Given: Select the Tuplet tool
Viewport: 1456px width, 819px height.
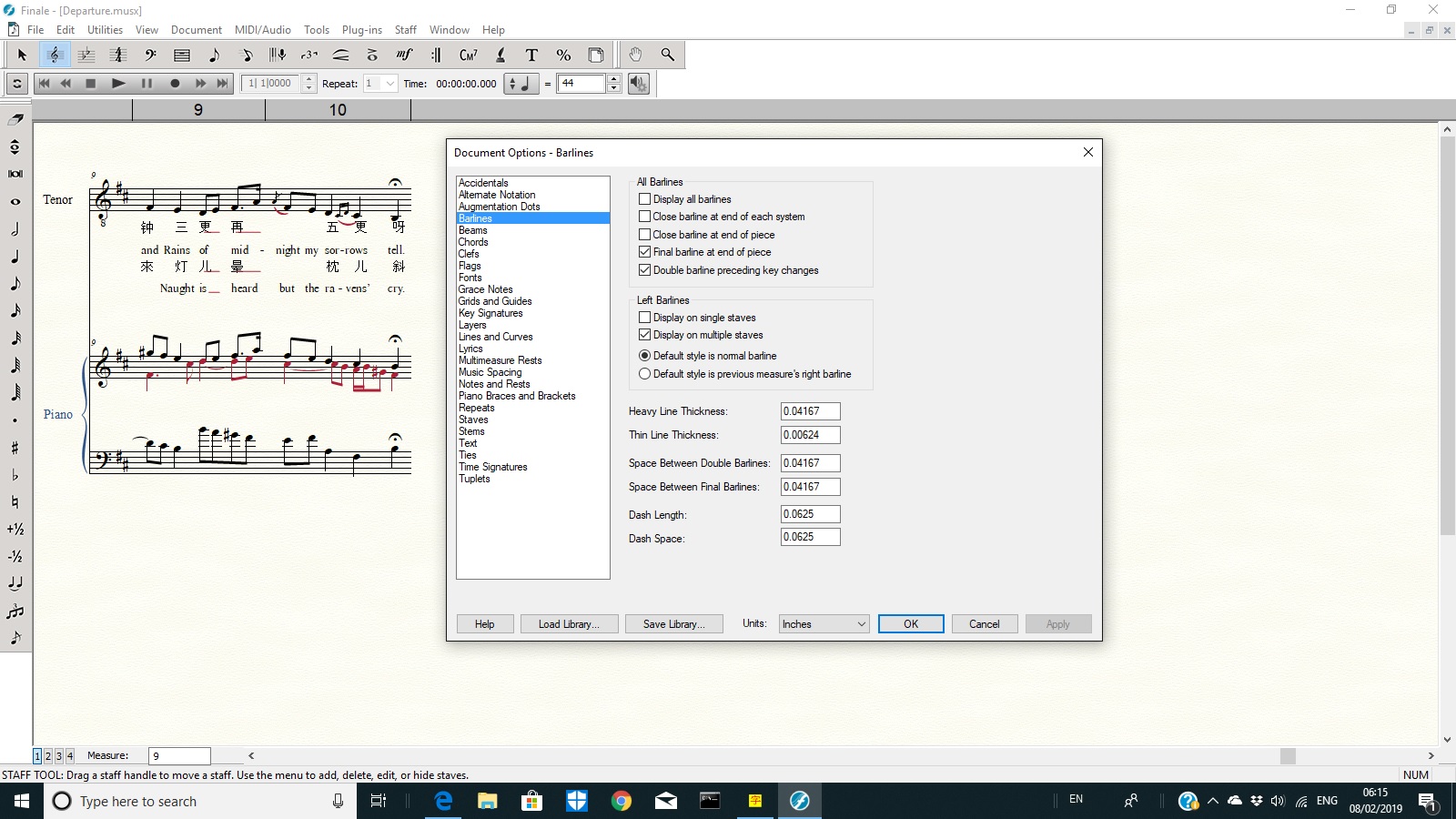Looking at the screenshot, I should pos(309,56).
